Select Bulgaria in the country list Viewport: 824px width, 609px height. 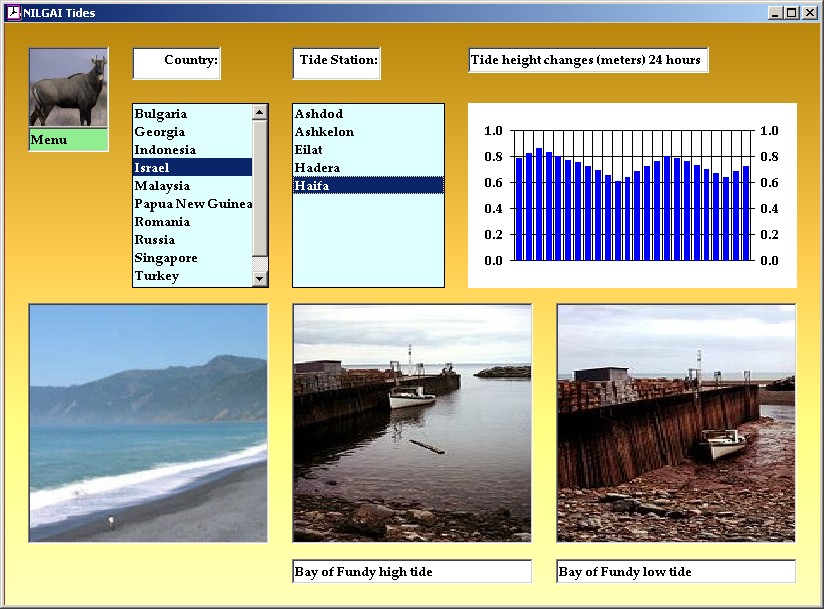coord(161,114)
